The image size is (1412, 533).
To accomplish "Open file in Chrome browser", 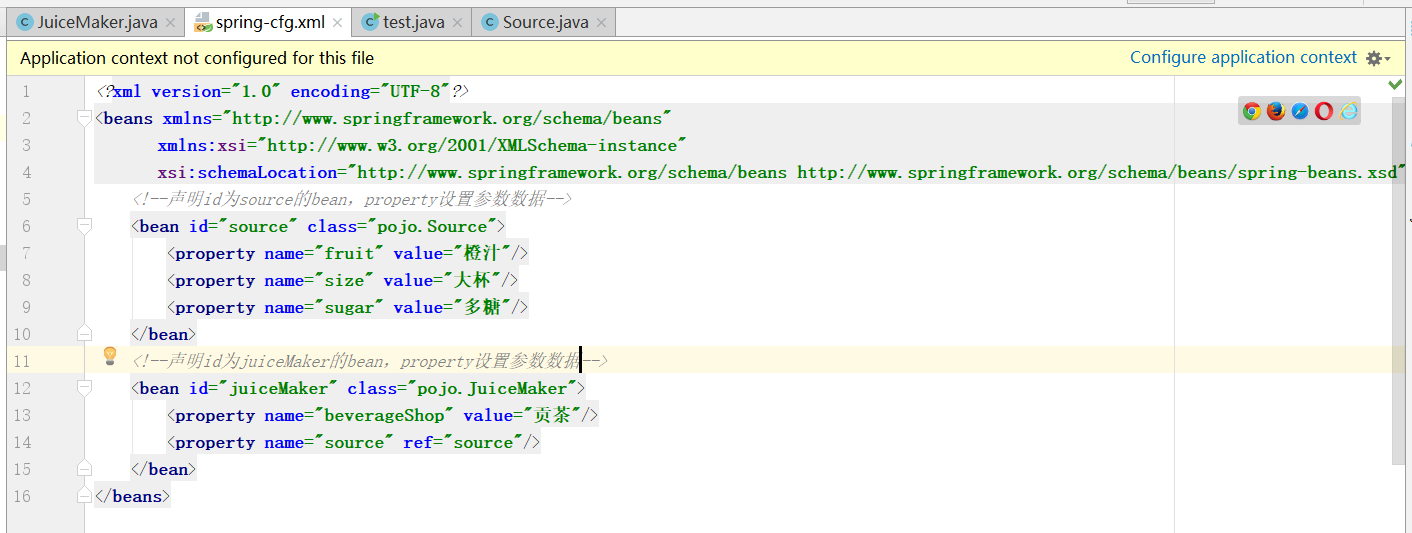I will tap(1252, 112).
